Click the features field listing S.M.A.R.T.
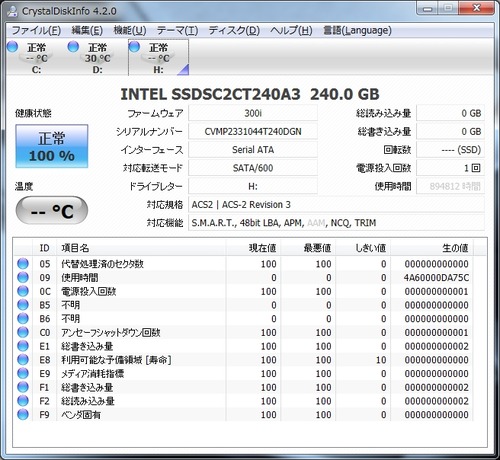This screenshot has width=500, height=460. (336, 223)
